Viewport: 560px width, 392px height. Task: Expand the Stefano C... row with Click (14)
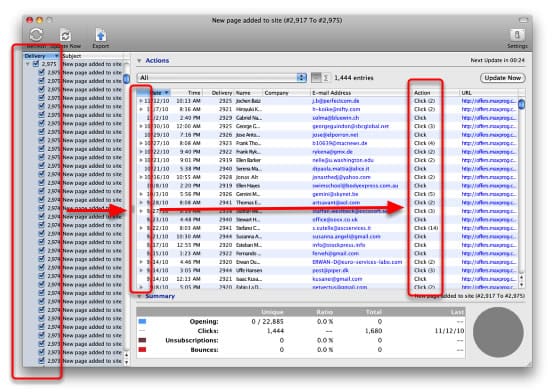141,228
